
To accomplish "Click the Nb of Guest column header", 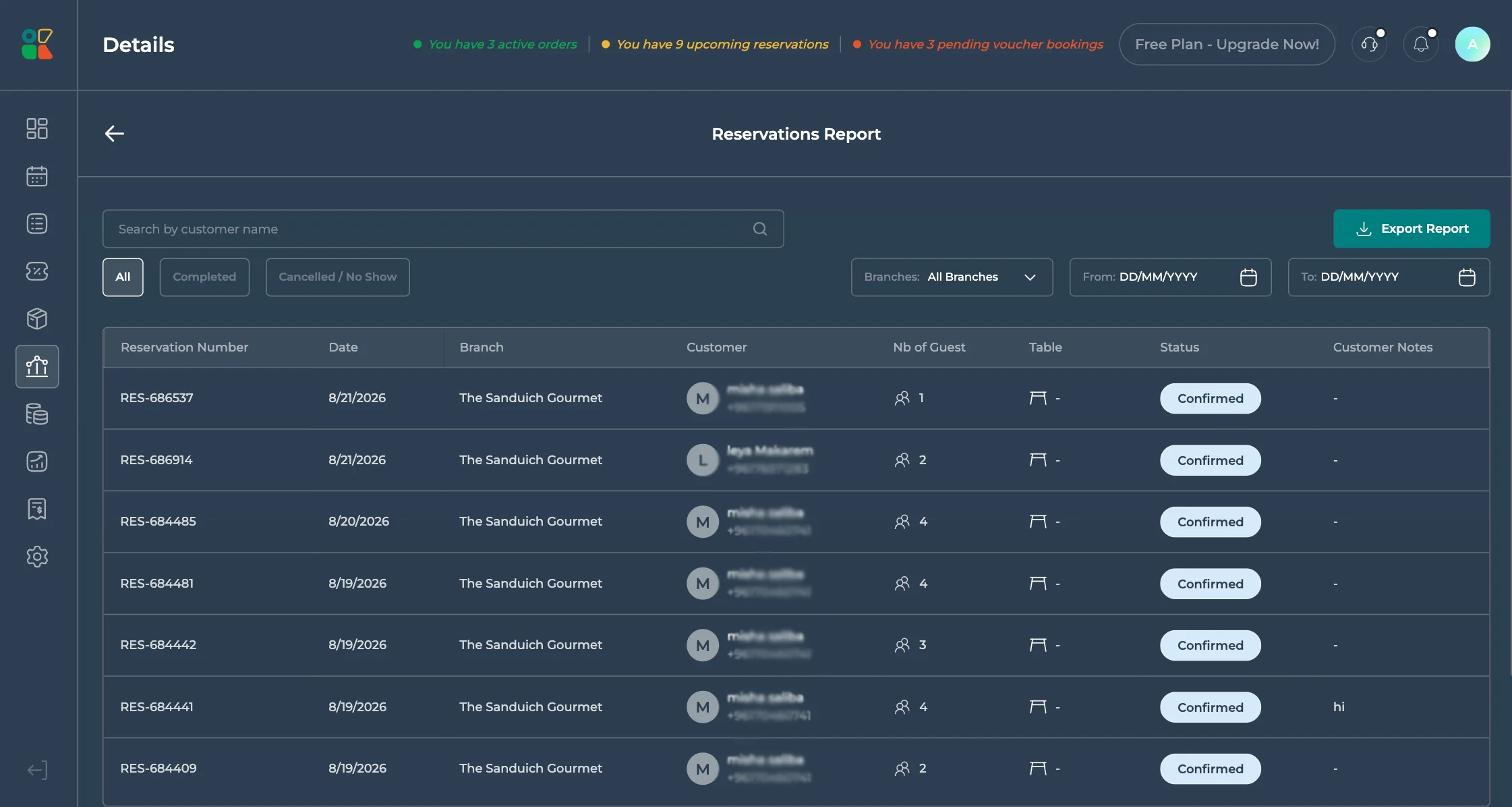I will 929,347.
